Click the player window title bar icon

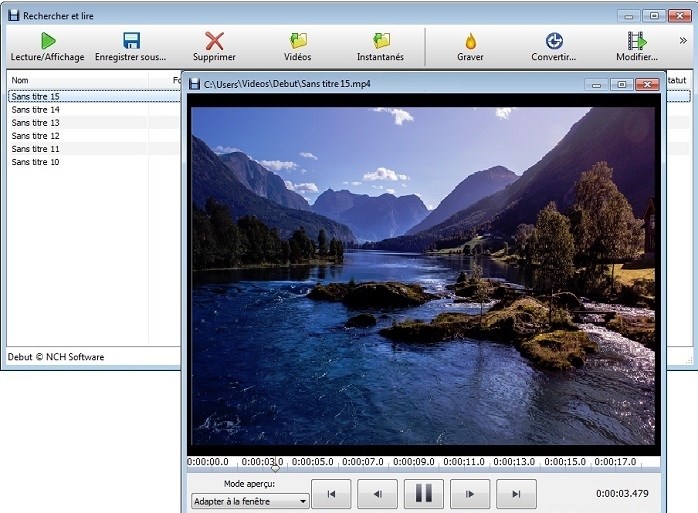tap(195, 84)
